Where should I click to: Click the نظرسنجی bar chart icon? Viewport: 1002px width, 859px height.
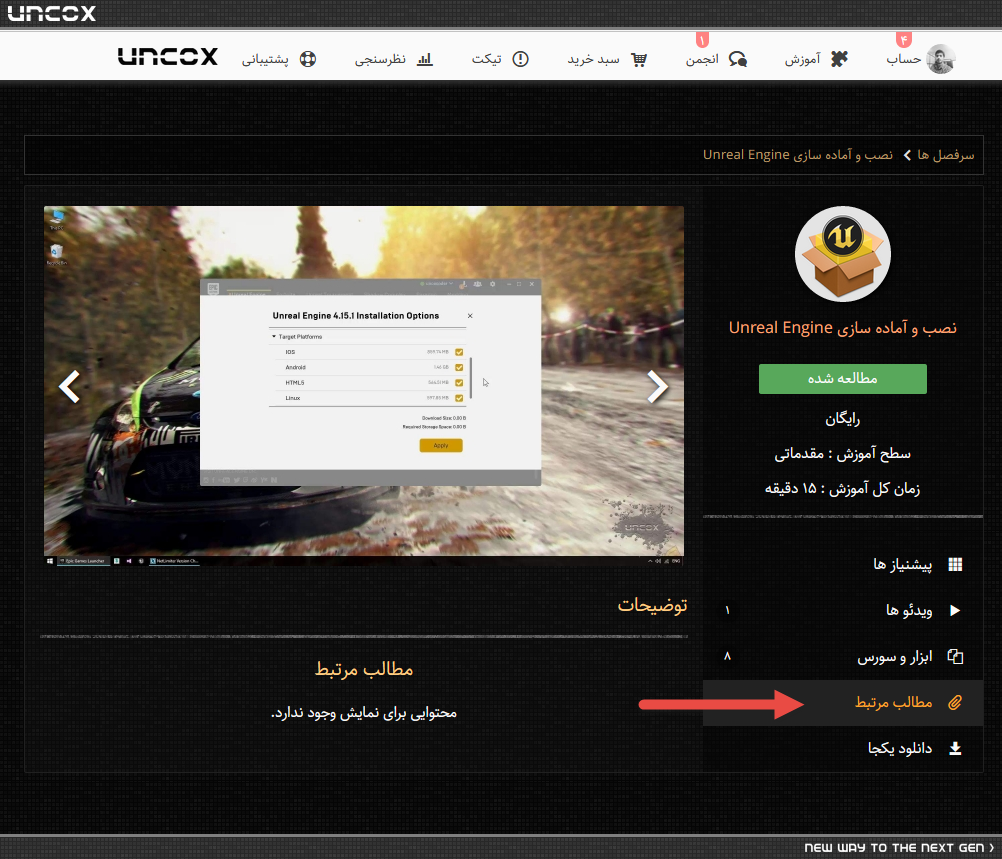tap(425, 59)
